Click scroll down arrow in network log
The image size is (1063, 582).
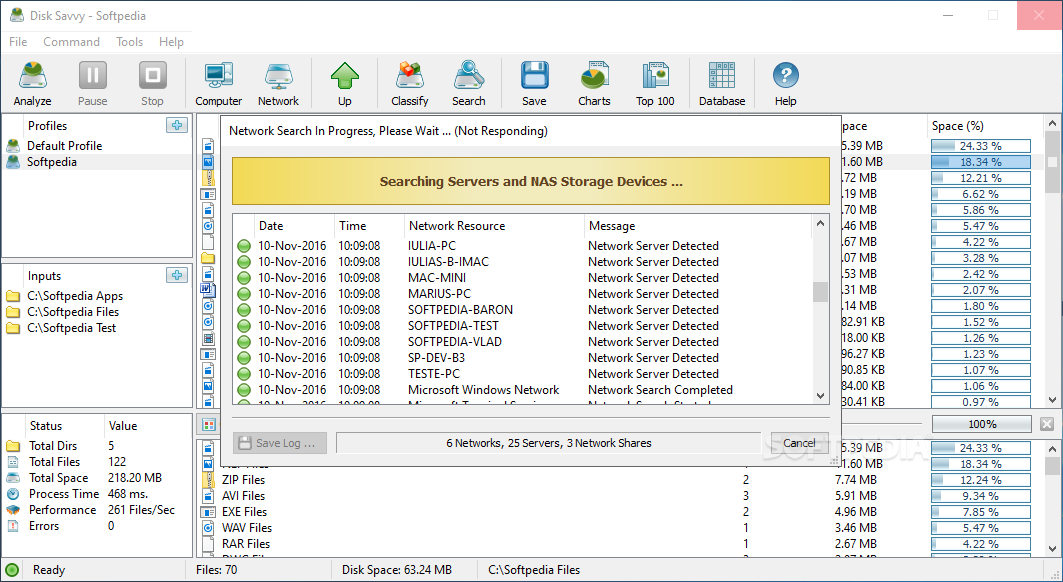(x=820, y=396)
